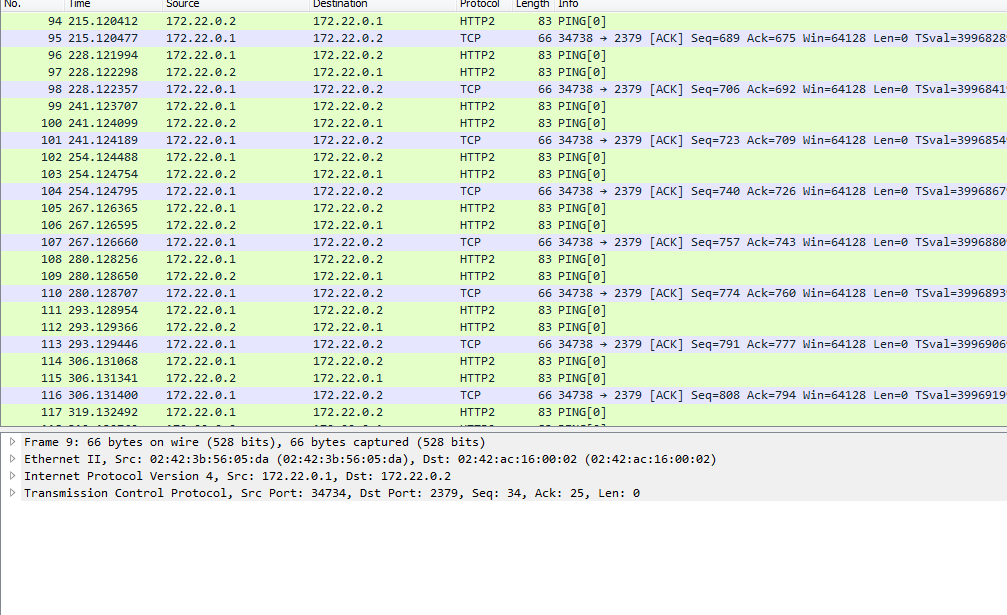Screen dimensions: 1007x615
Task: Select packet 112 at time 293.129366
Action: tap(504, 327)
